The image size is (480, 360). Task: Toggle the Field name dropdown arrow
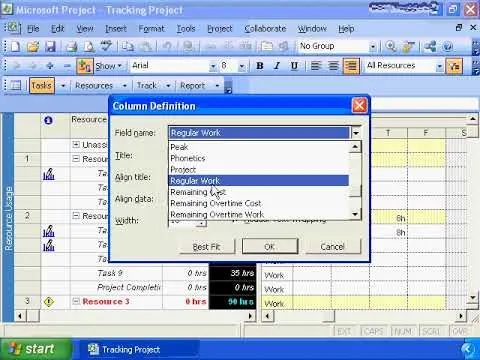[356, 133]
